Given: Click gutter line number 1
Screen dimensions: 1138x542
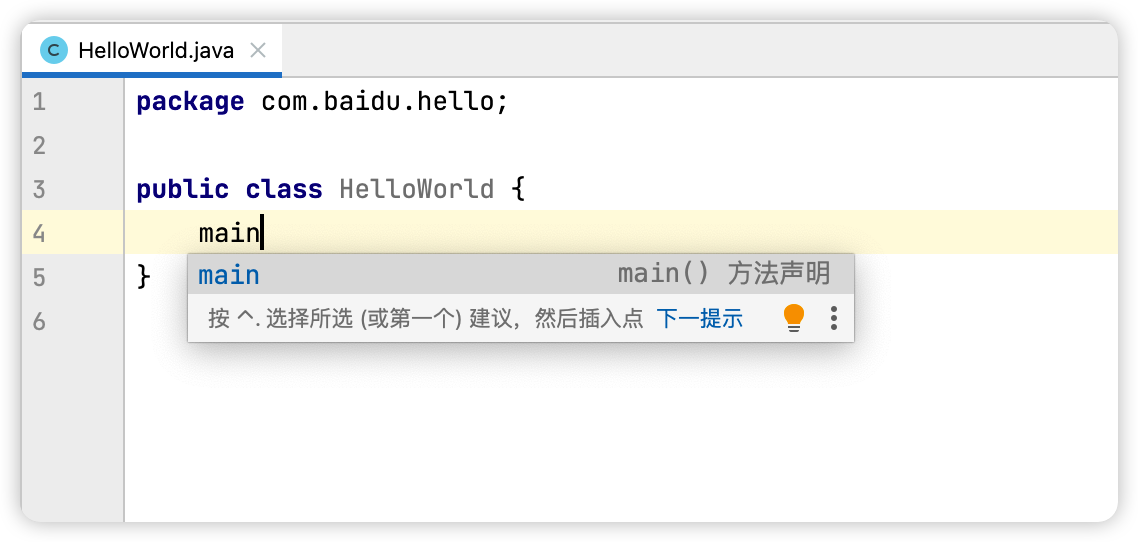Looking at the screenshot, I should pyautogui.click(x=39, y=102).
